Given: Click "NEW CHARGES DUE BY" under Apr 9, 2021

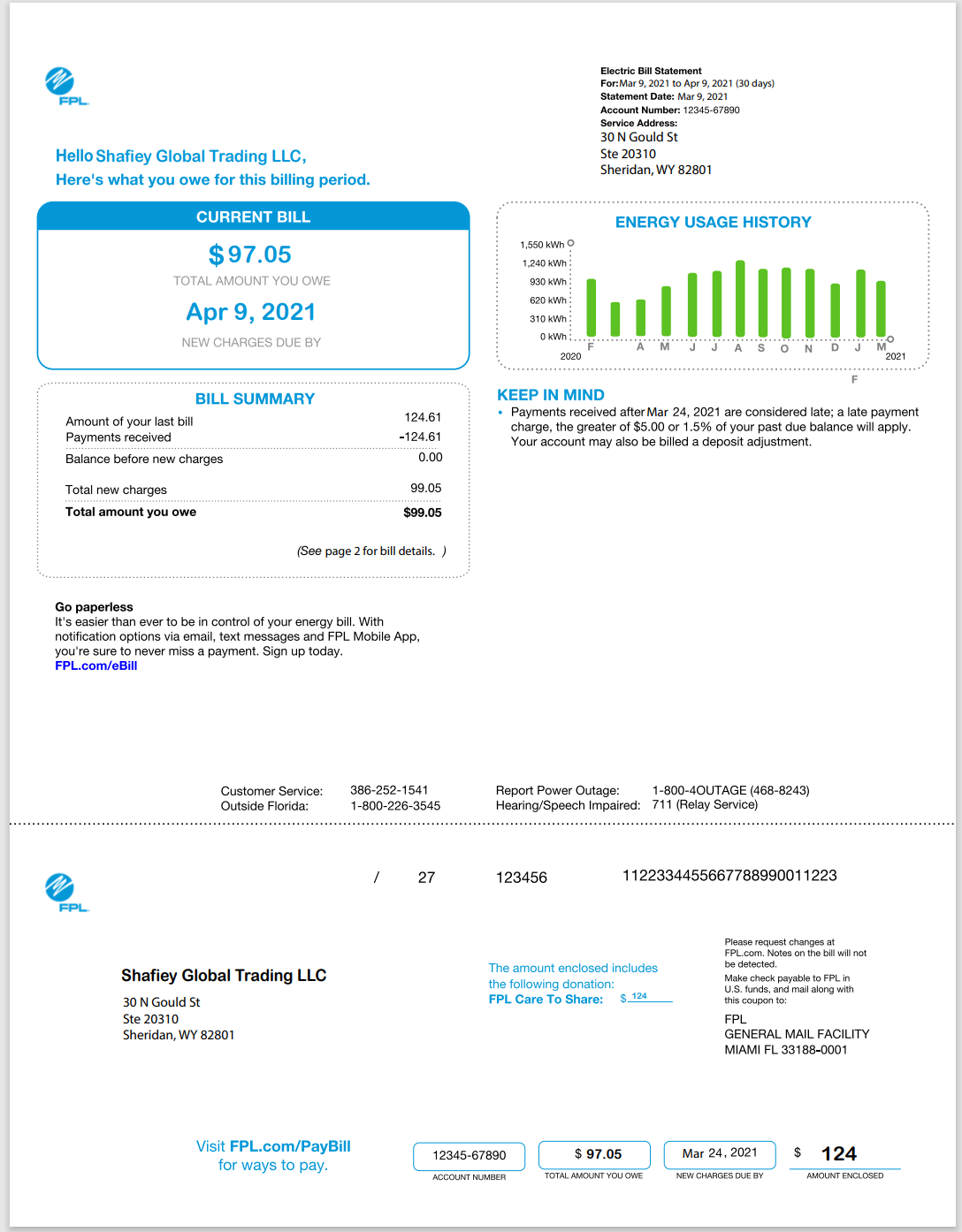Looking at the screenshot, I should [251, 342].
